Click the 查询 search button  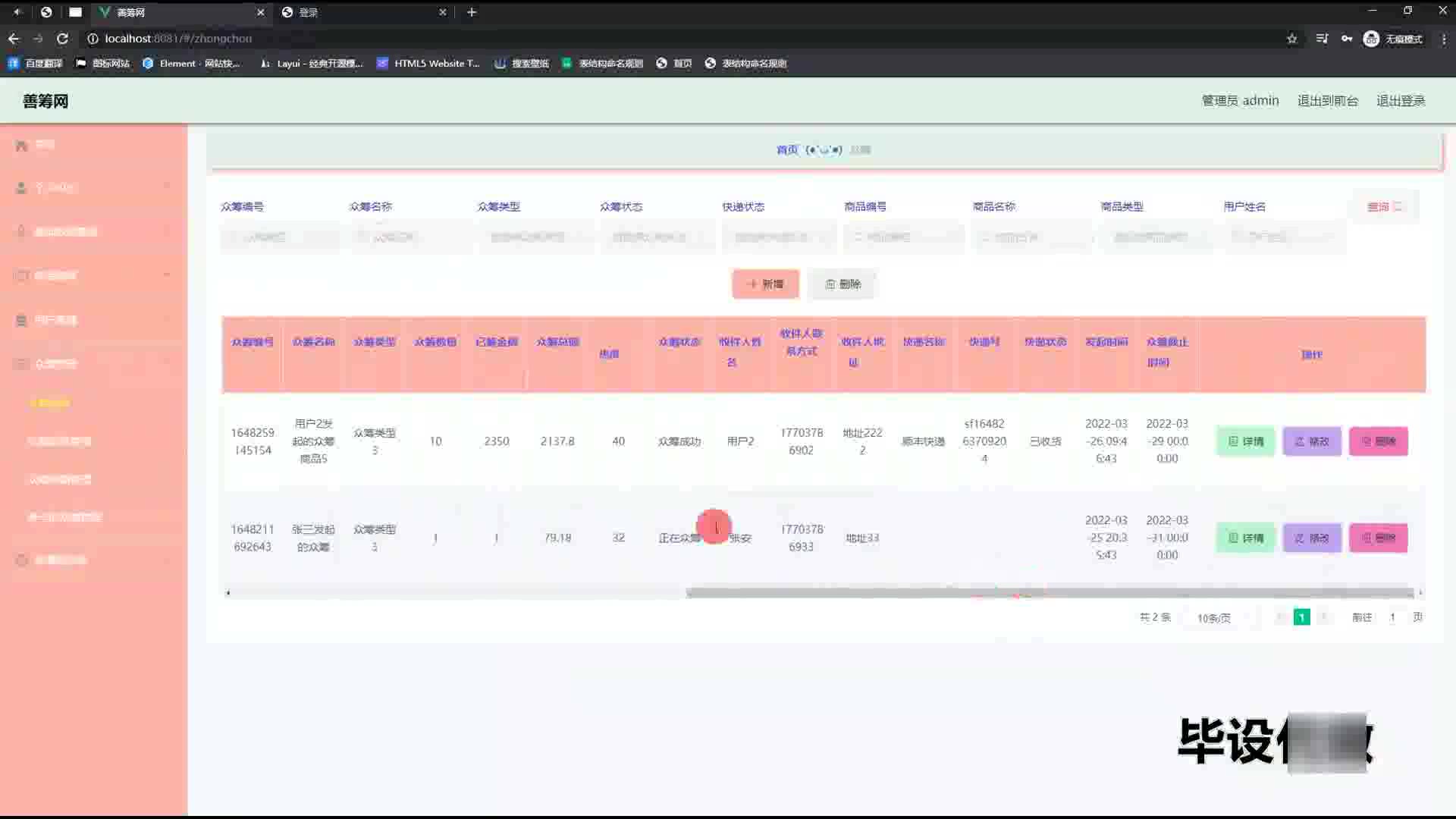pos(1384,206)
